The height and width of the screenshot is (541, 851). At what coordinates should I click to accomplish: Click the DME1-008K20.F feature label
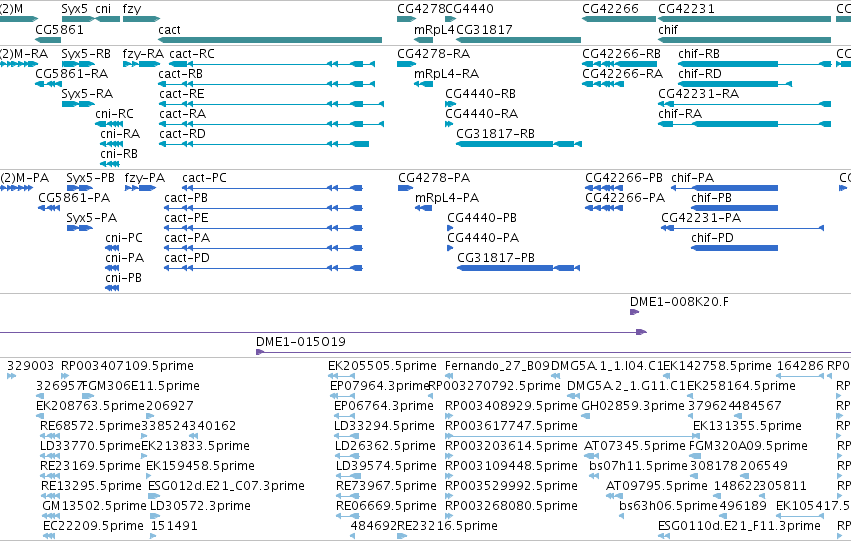(x=679, y=302)
